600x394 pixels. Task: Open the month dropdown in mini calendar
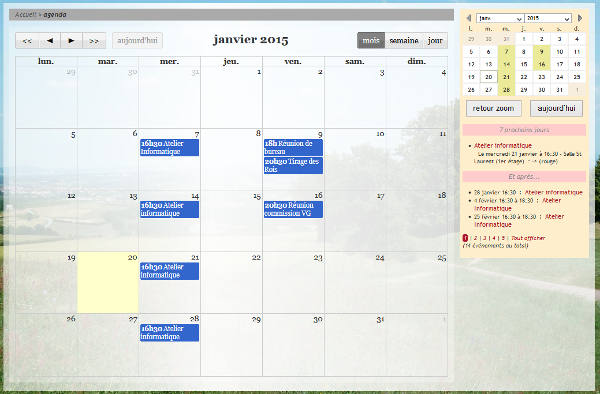[x=500, y=18]
